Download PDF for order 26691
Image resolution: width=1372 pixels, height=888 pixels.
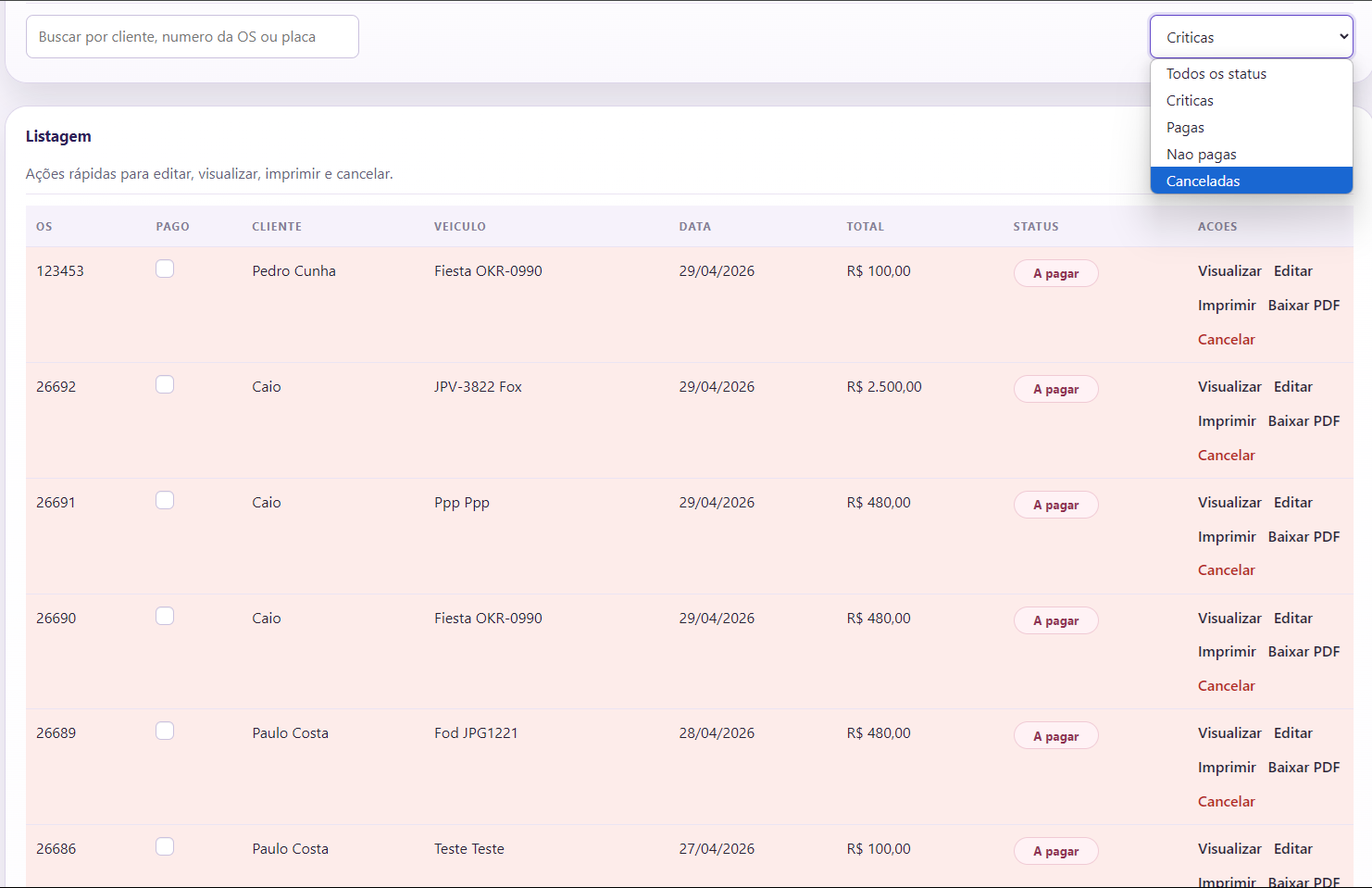(1303, 537)
